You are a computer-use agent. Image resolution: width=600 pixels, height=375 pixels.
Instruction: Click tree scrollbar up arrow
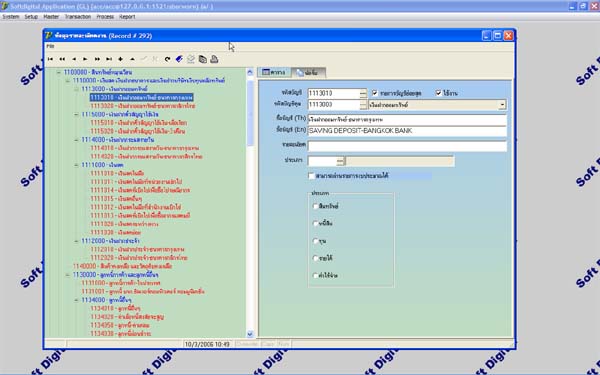coord(250,72)
